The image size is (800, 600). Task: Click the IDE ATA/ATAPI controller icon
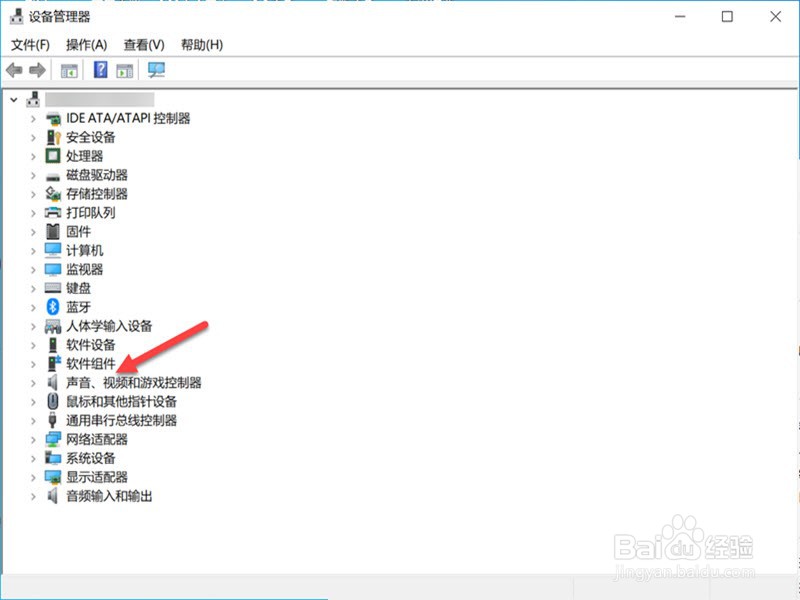click(x=53, y=119)
